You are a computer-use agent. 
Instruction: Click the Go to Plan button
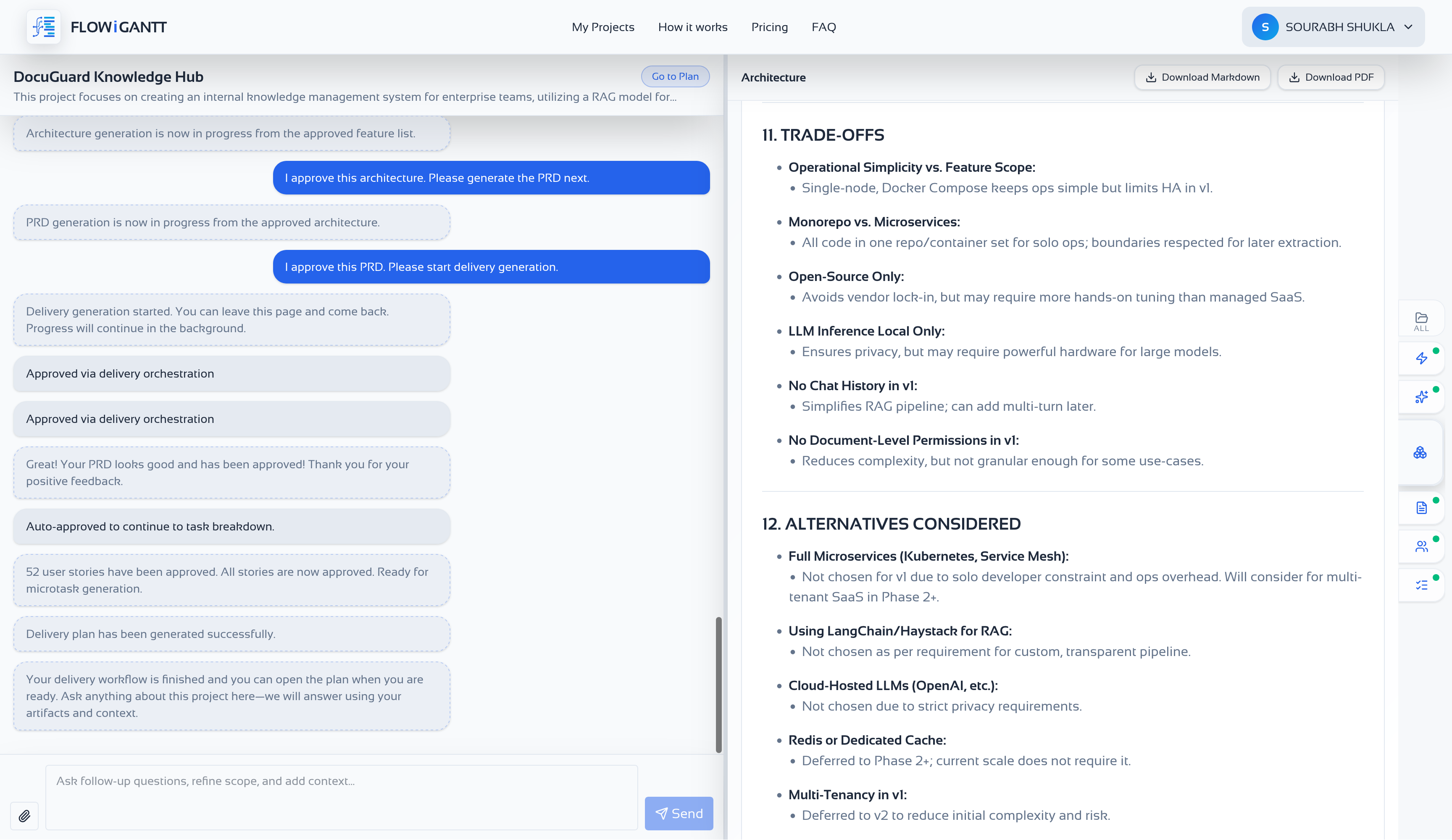coord(675,76)
